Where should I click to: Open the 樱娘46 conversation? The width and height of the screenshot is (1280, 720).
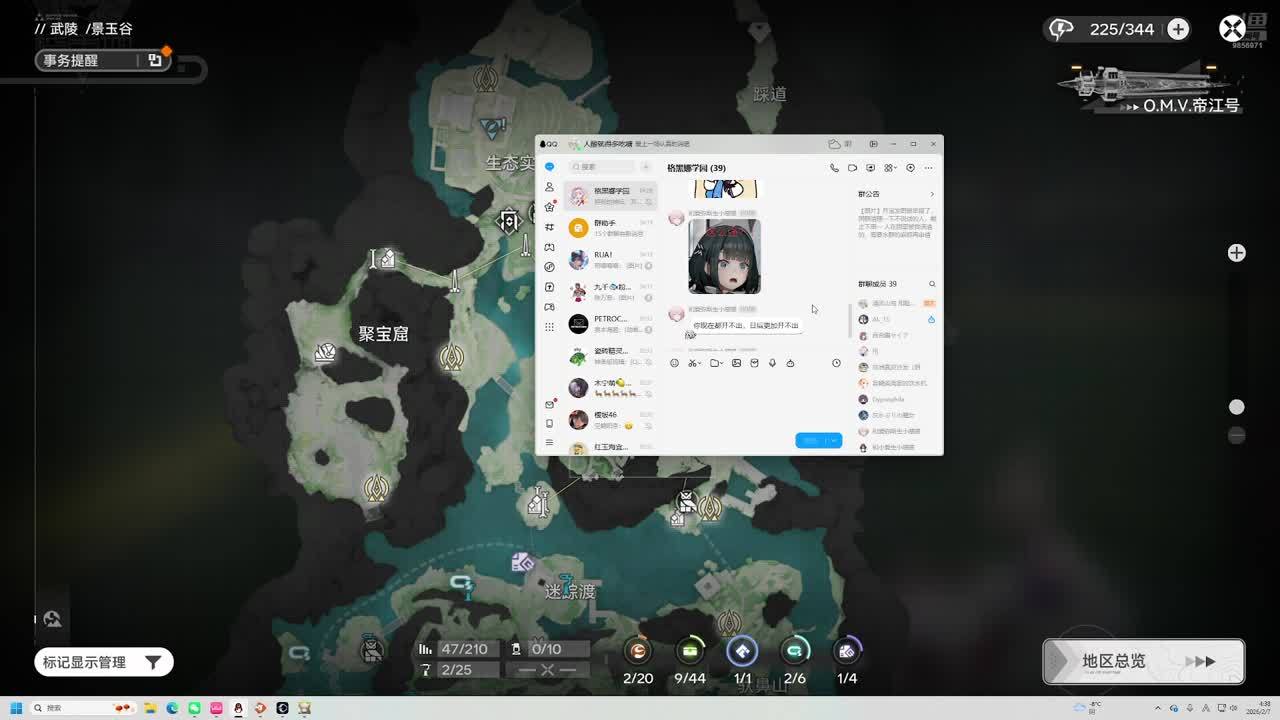click(x=610, y=419)
